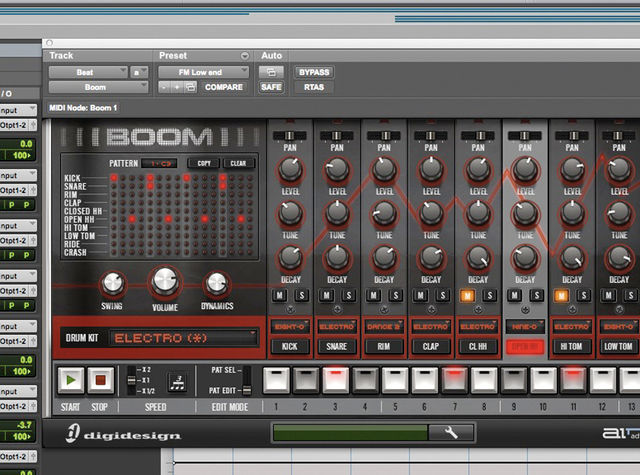Click the Kick channel Pan slider
Viewport: 640px width, 475px height.
click(x=289, y=135)
